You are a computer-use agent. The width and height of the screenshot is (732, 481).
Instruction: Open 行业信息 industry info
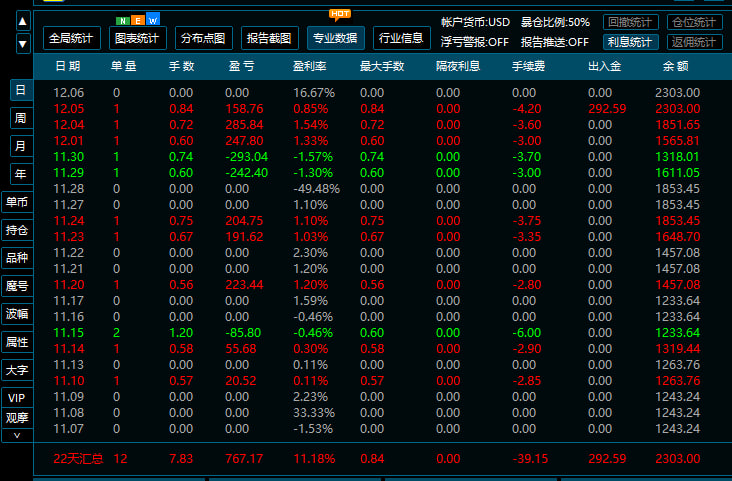[x=401, y=38]
